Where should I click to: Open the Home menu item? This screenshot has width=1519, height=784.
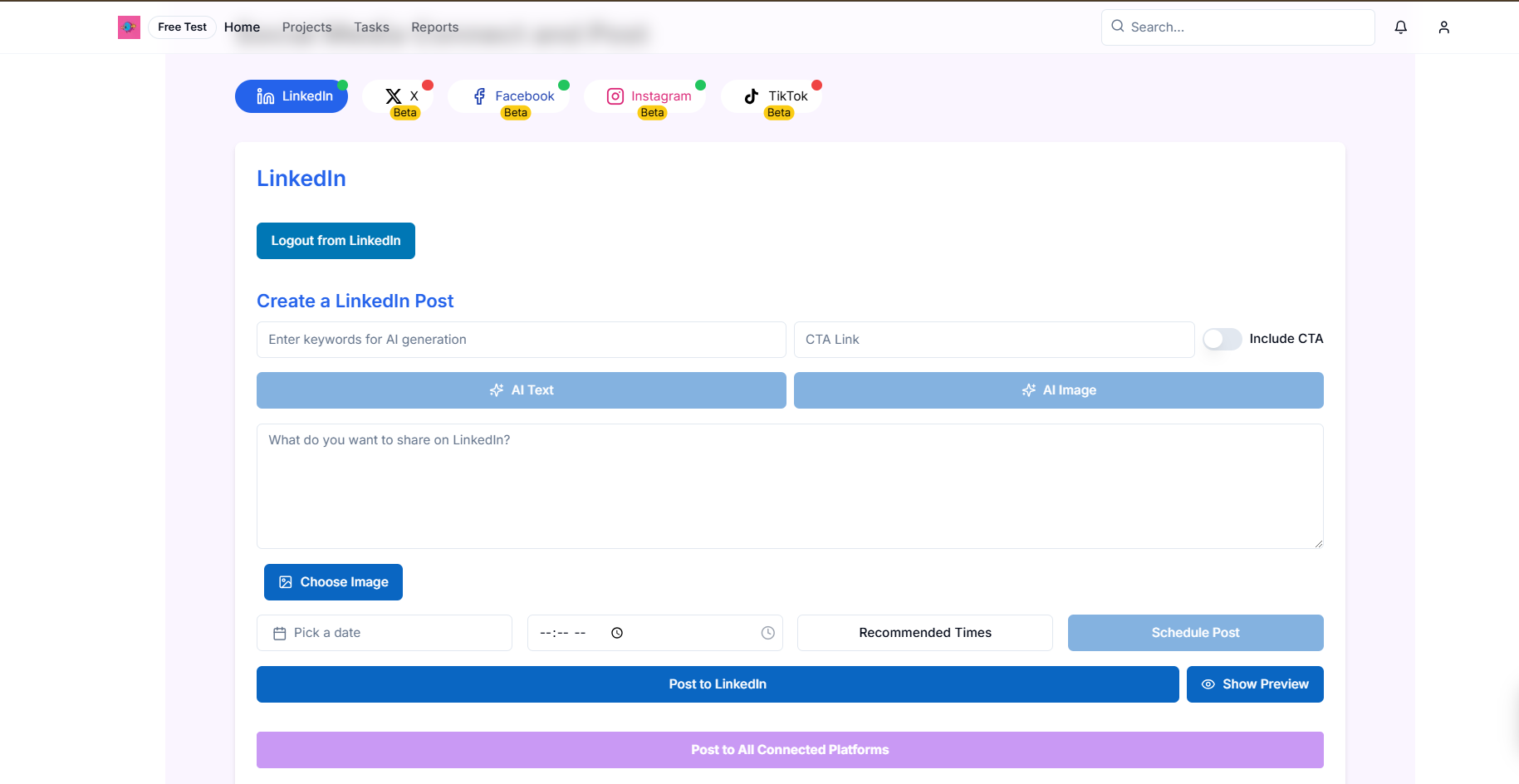click(x=242, y=27)
